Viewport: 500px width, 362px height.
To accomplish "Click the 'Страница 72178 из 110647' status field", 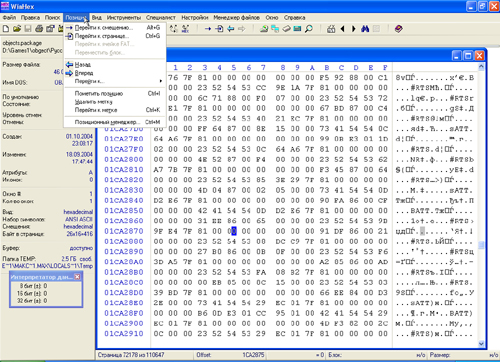I will 131,355.
